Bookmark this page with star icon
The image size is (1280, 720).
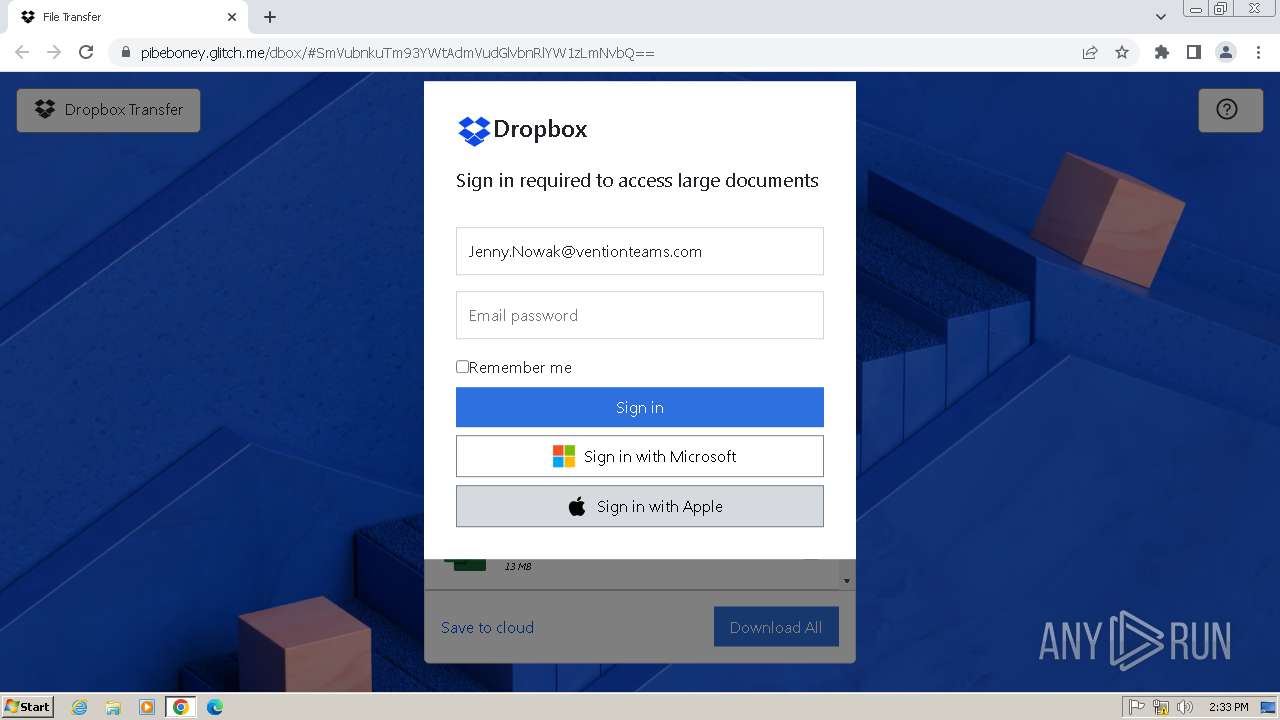coord(1122,52)
